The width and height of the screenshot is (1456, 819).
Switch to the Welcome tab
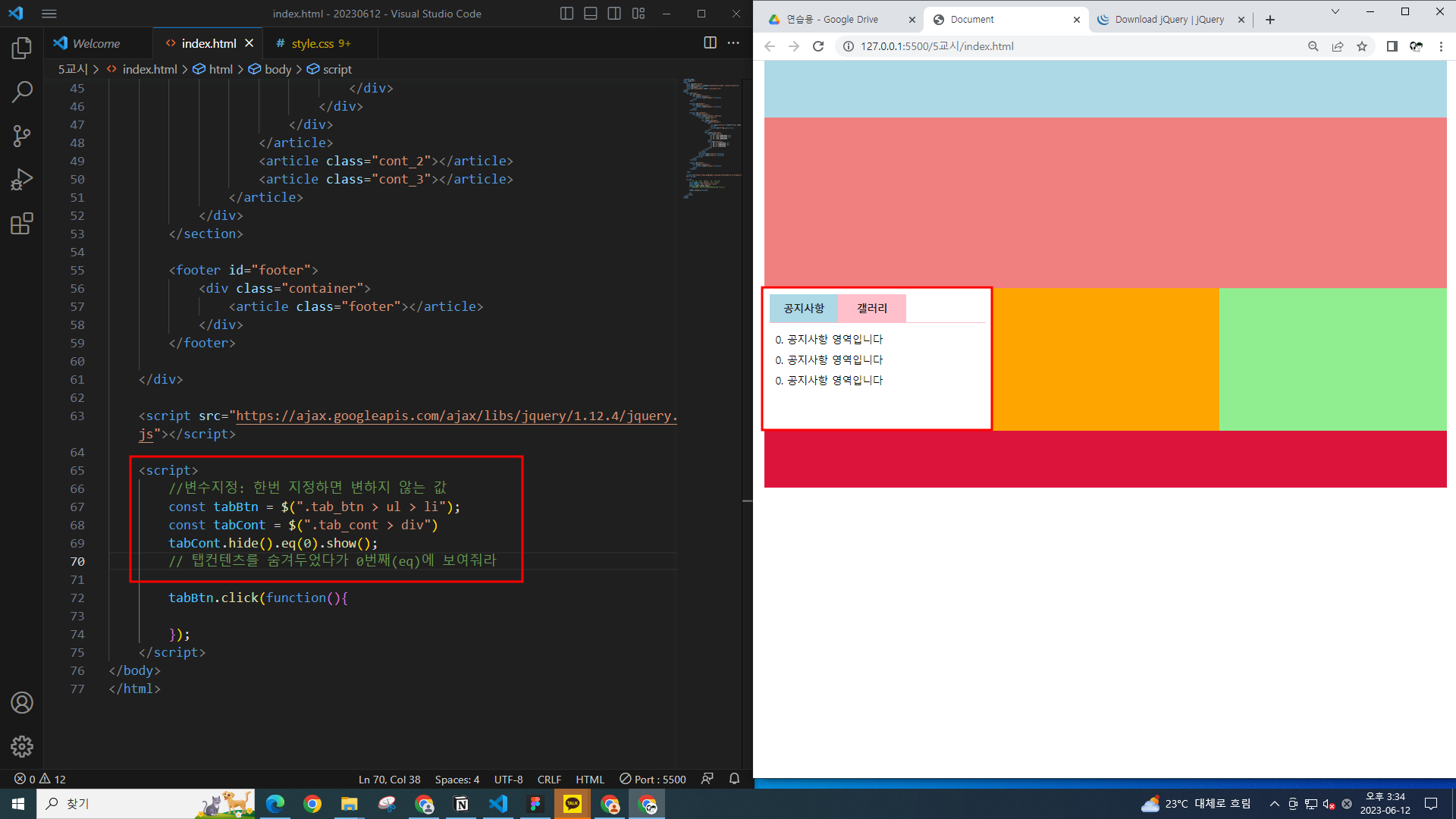pos(96,43)
